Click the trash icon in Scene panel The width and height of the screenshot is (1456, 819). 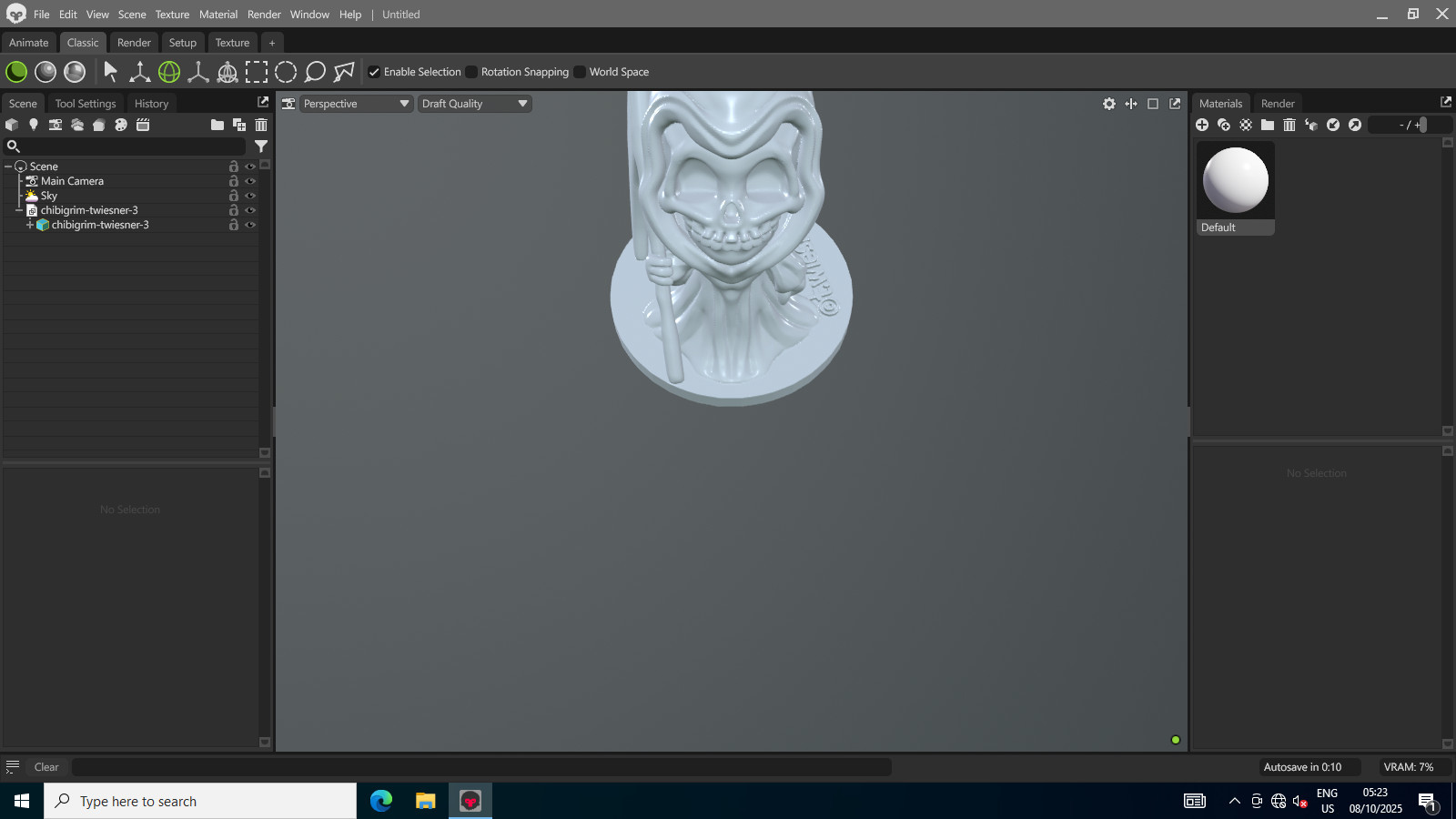point(261,125)
